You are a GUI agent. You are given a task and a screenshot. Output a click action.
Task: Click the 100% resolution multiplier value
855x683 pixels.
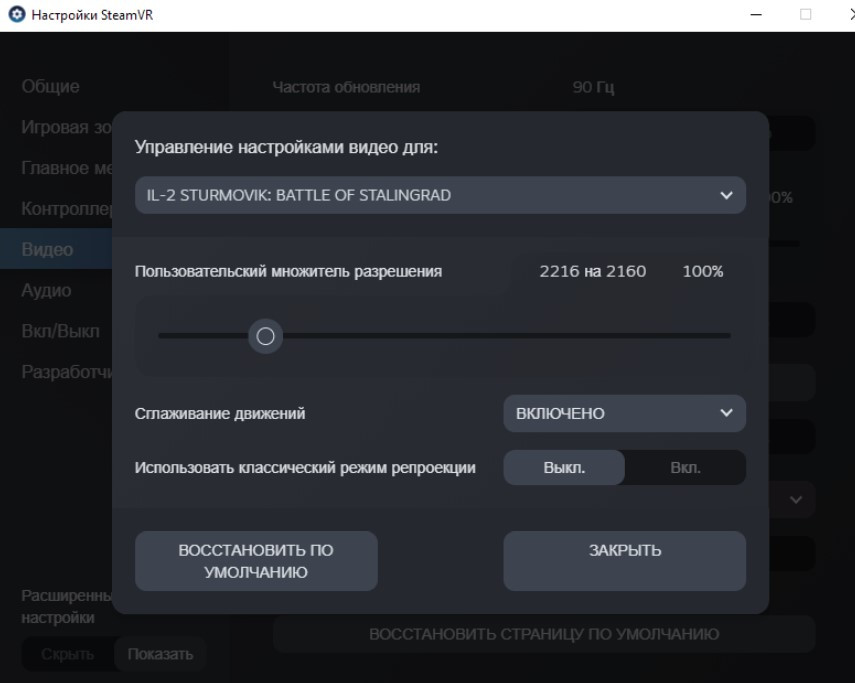tap(702, 271)
